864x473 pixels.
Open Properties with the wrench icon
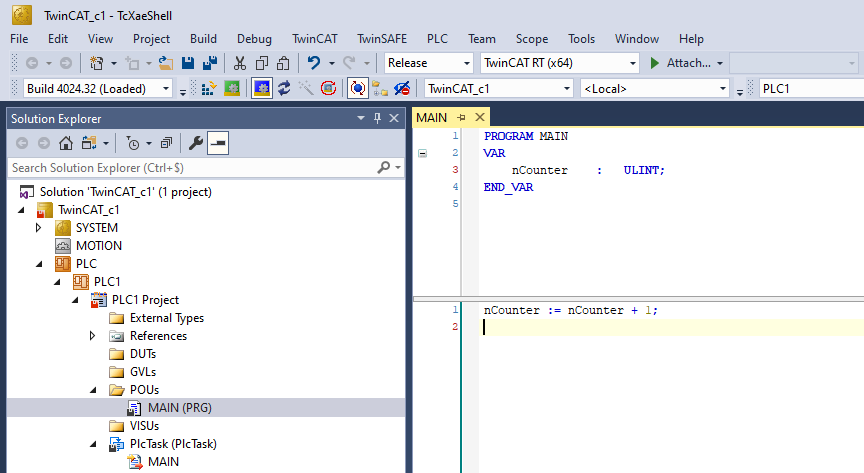click(x=196, y=143)
